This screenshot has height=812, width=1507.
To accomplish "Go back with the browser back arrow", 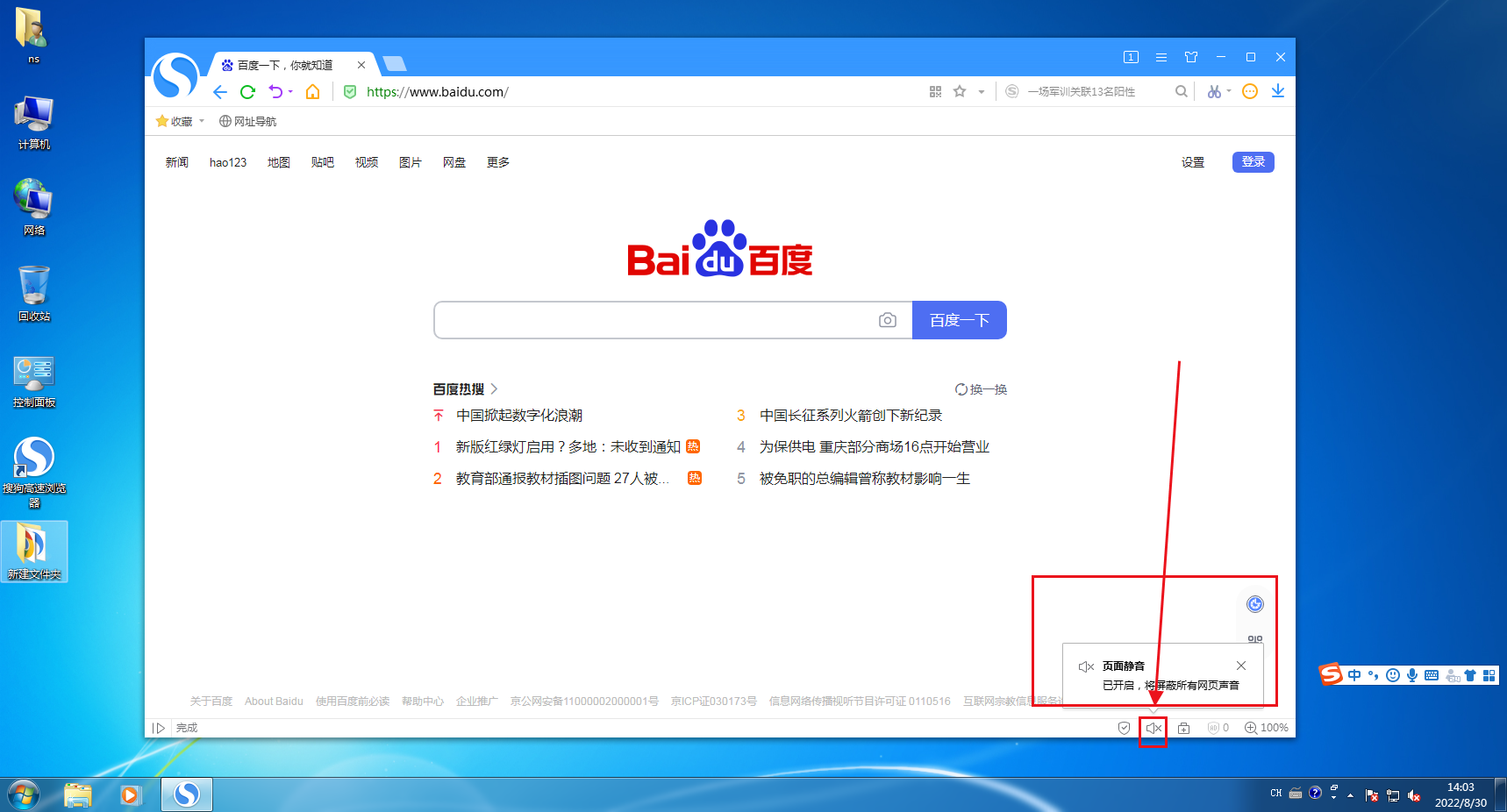I will click(220, 92).
